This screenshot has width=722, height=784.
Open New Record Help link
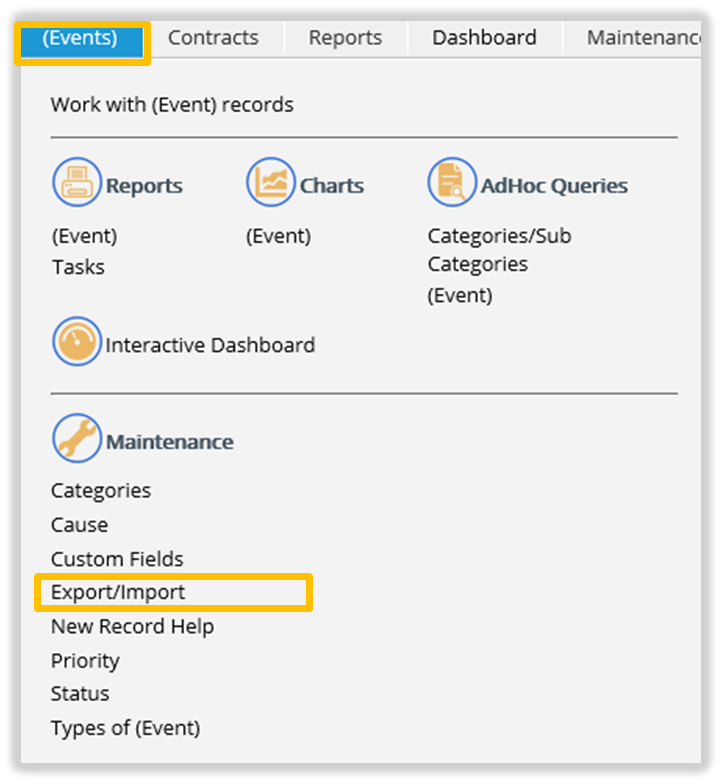(x=132, y=627)
